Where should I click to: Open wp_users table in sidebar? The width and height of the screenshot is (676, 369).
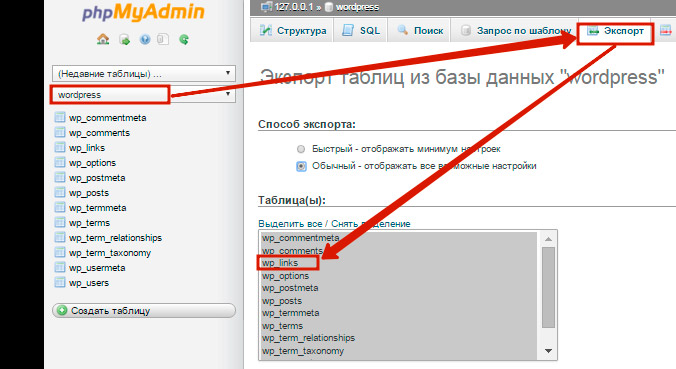pyautogui.click(x=89, y=283)
